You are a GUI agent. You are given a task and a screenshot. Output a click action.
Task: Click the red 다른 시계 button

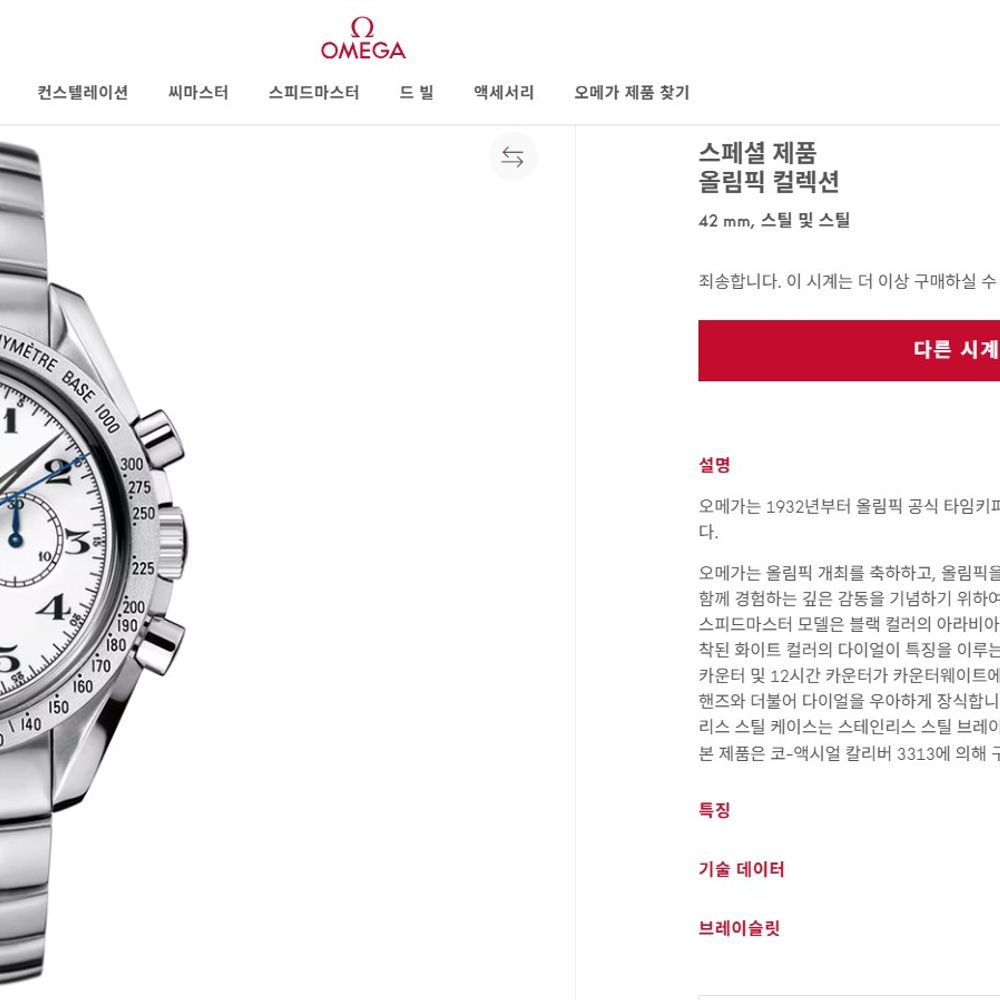click(x=849, y=350)
